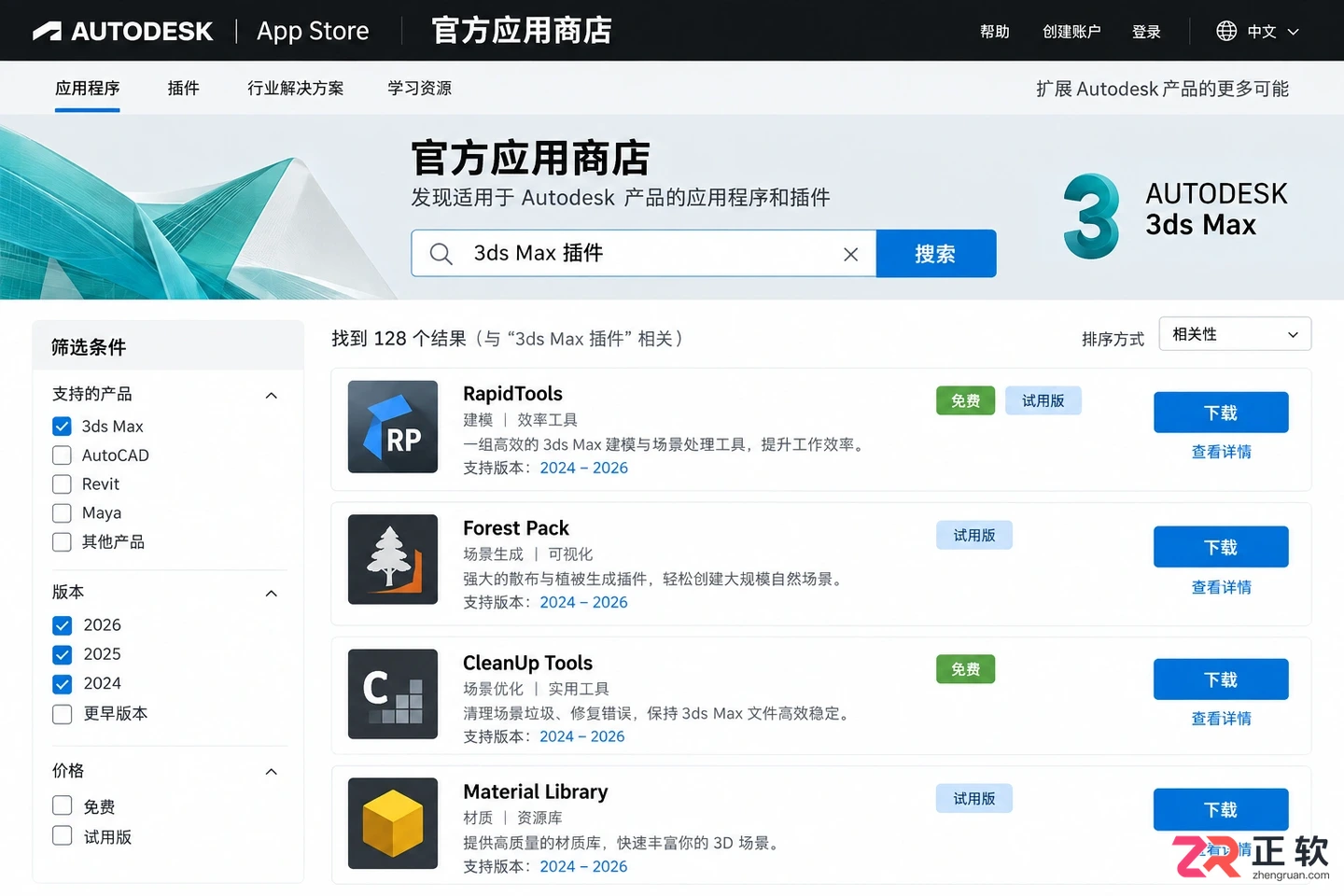This screenshot has width=1344, height=896.
Task: Click 扩展 Autodesk 产品的更多可能 text
Action: (x=1162, y=89)
